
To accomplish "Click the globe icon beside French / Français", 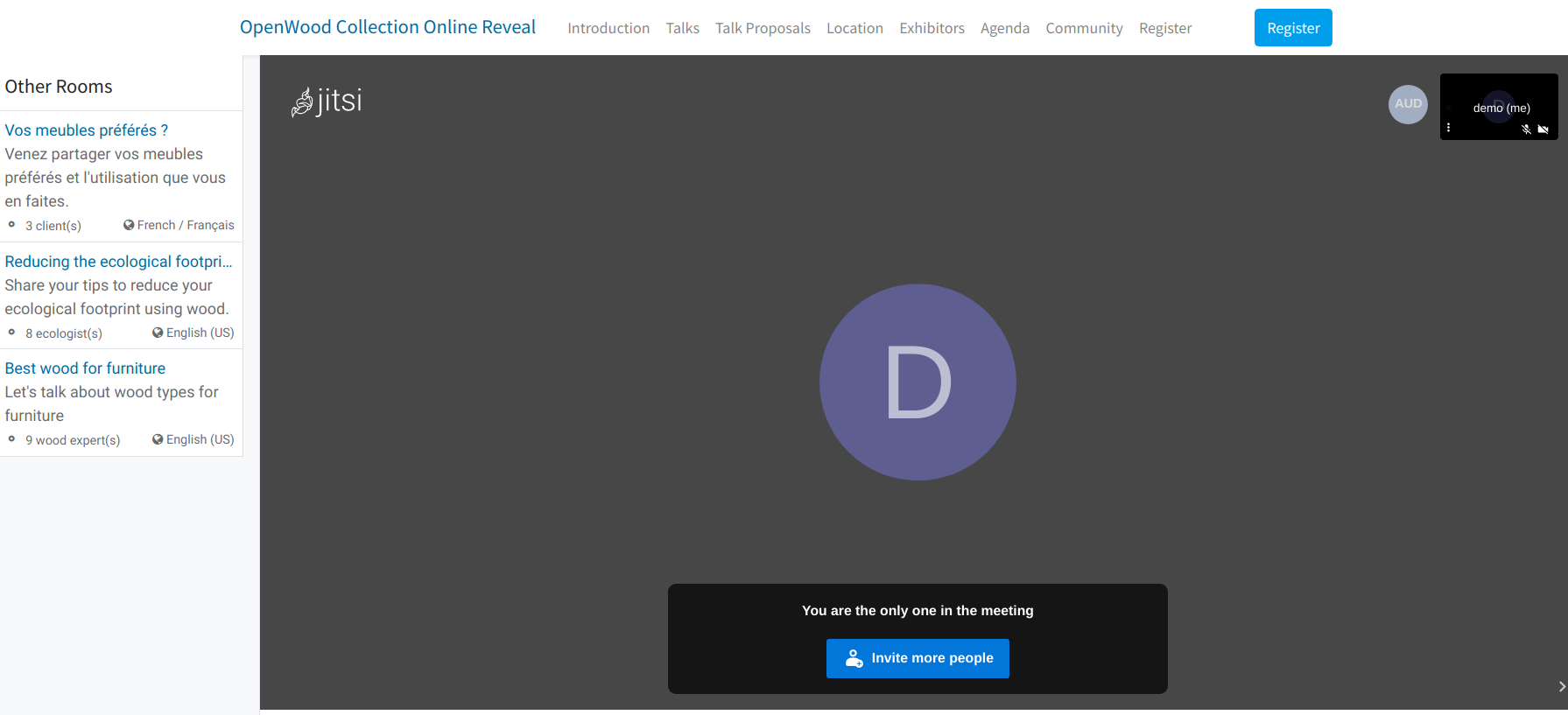I will [x=129, y=225].
